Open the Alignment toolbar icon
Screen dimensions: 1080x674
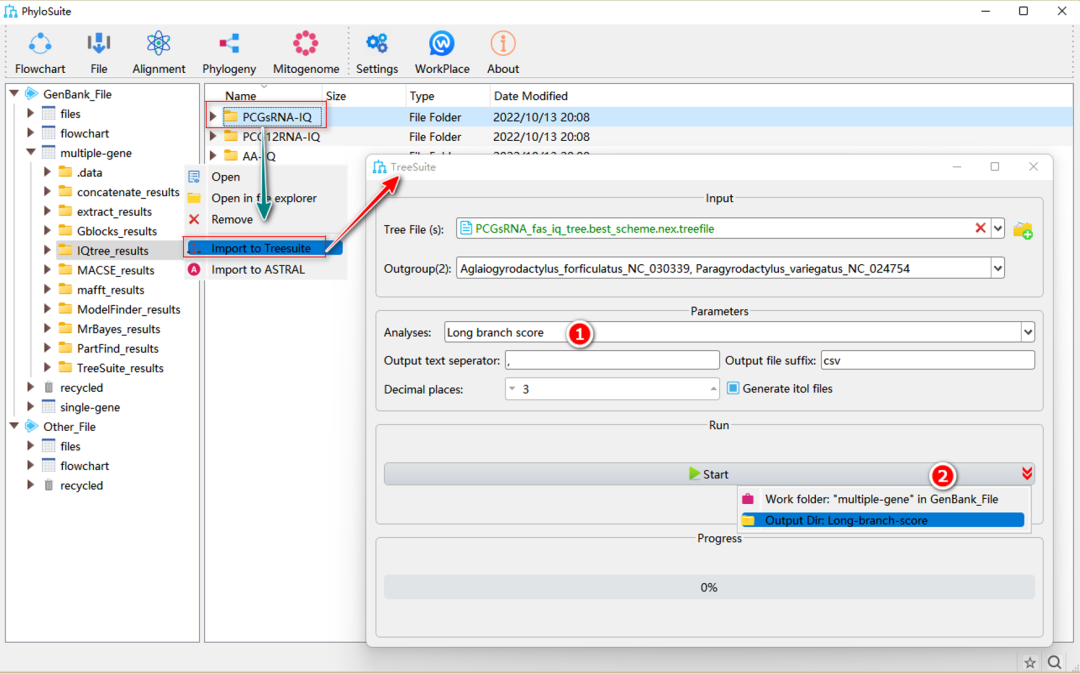click(x=158, y=44)
